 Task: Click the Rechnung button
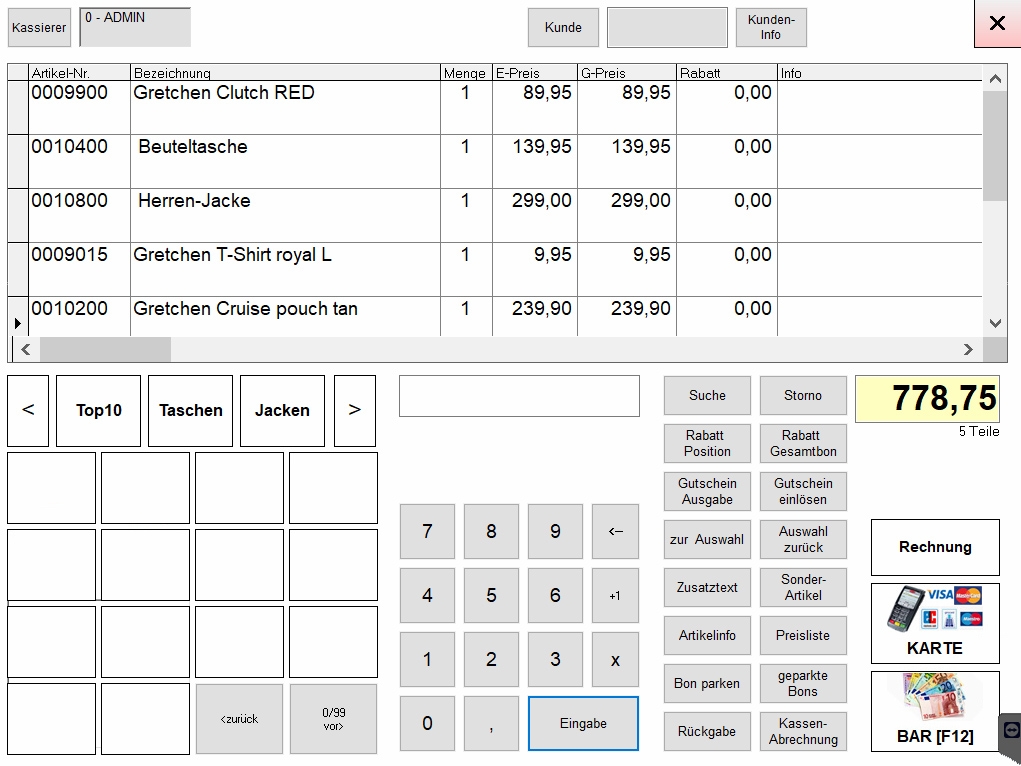pos(935,547)
